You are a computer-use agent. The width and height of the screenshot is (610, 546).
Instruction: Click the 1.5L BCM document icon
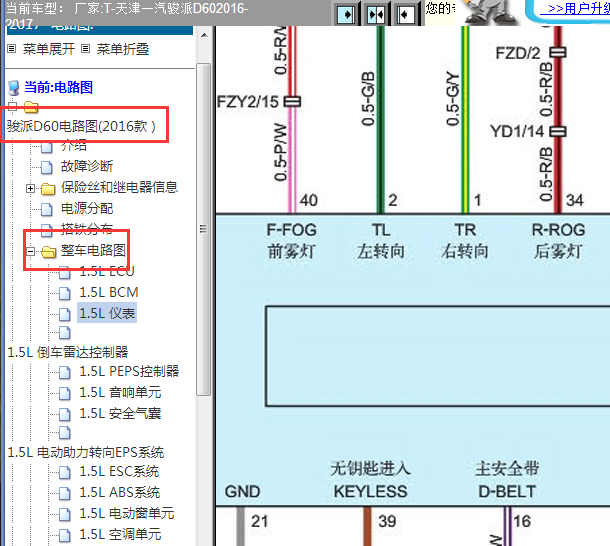tap(65, 293)
